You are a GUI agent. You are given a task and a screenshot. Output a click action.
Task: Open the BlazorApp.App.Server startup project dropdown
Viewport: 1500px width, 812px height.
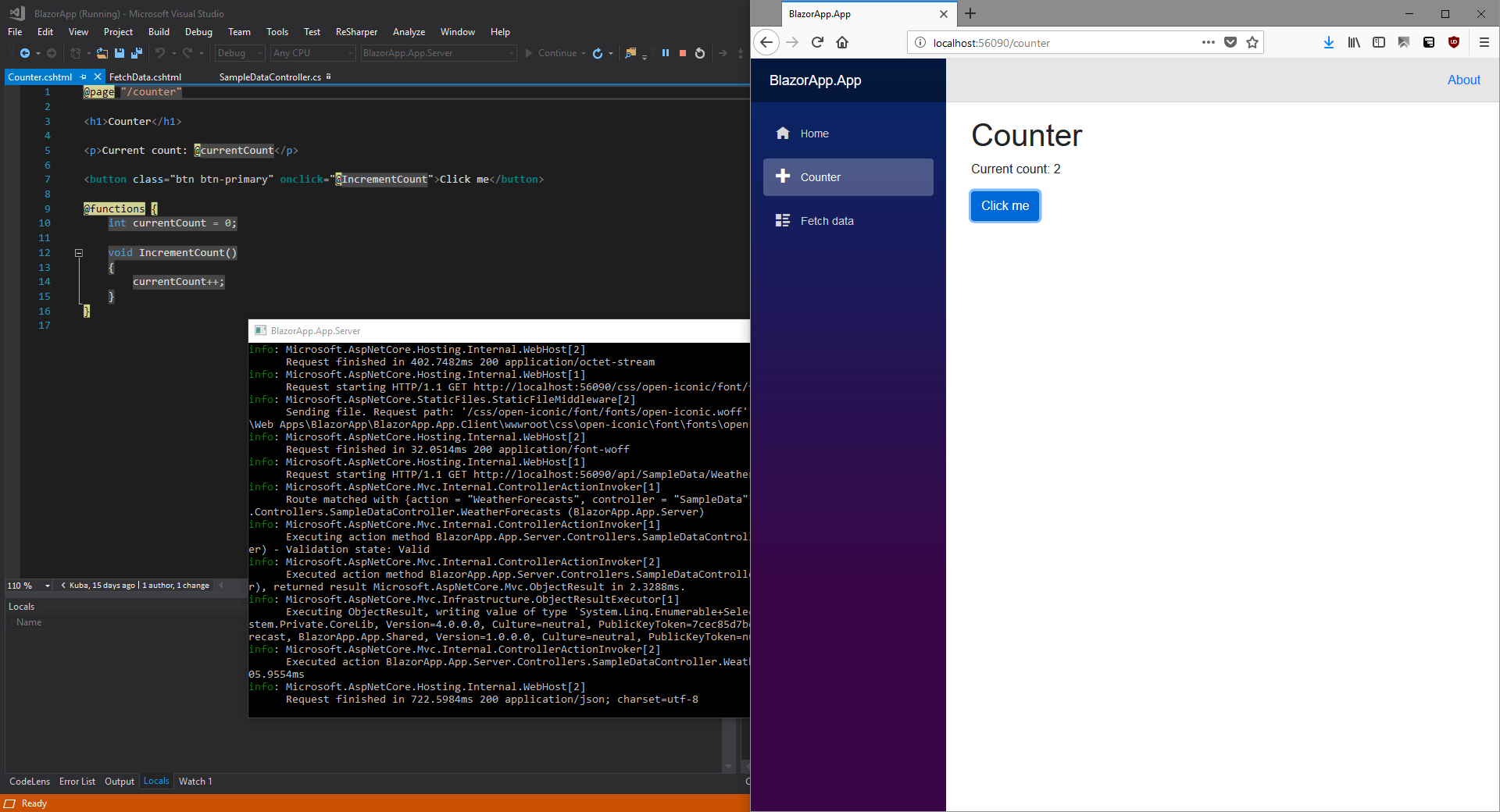point(438,53)
